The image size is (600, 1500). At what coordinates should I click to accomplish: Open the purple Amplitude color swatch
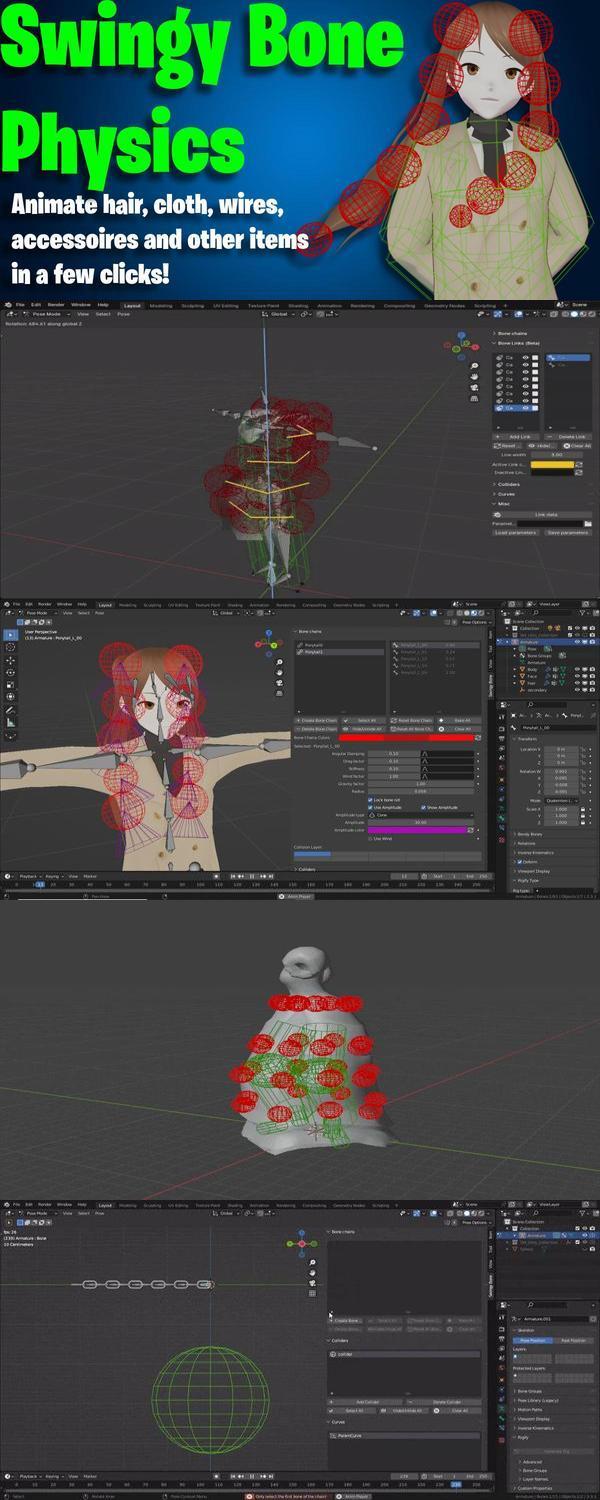(x=419, y=830)
